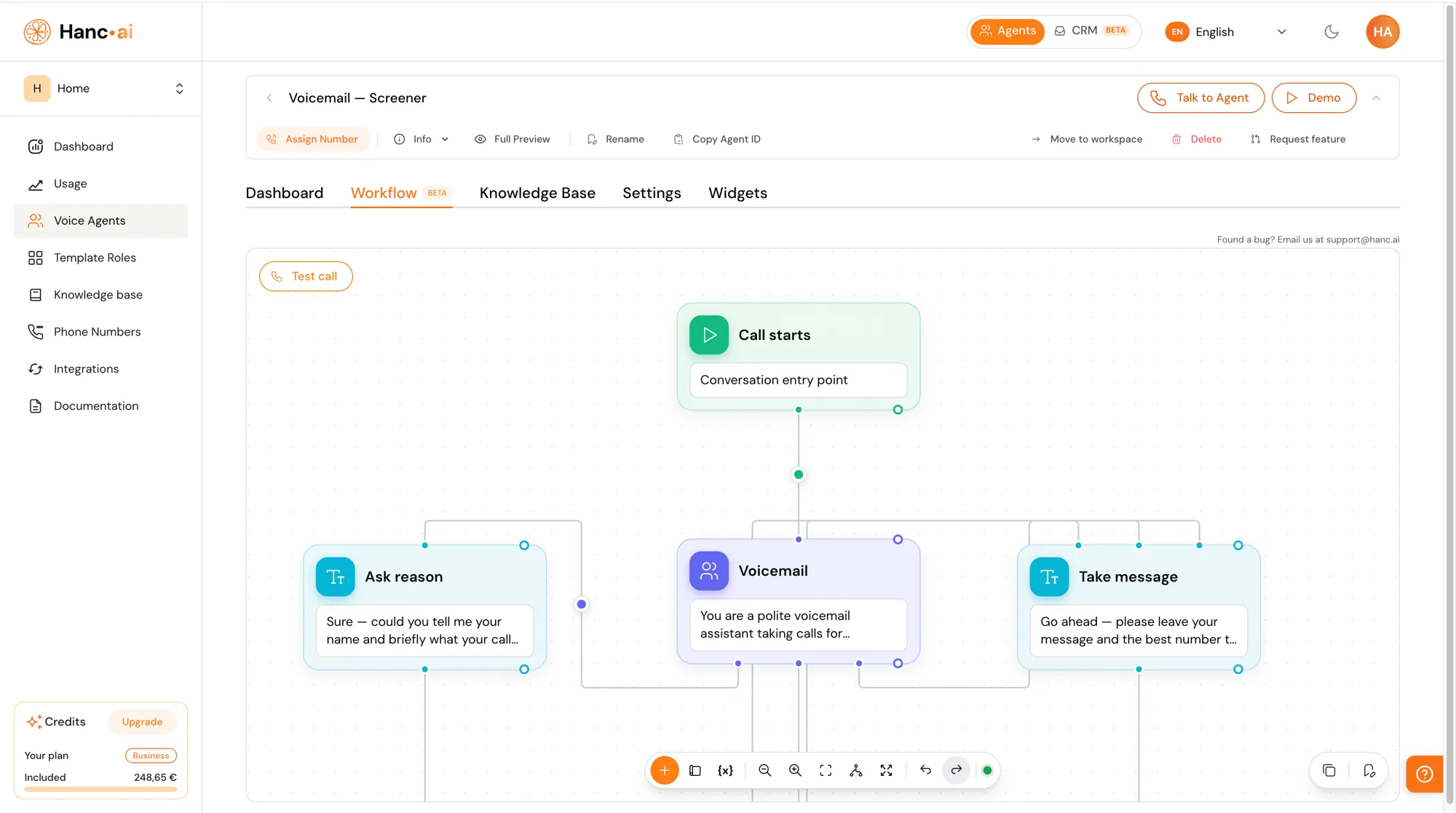Switch to Agents mode

click(1008, 31)
